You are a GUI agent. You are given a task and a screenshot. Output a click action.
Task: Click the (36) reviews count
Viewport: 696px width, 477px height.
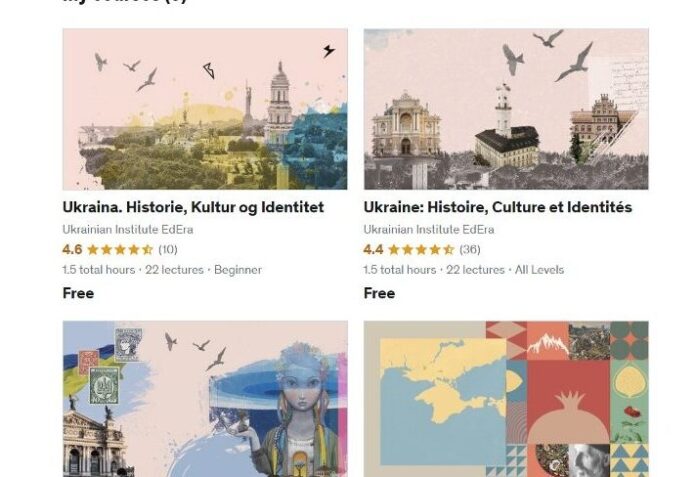[470, 249]
